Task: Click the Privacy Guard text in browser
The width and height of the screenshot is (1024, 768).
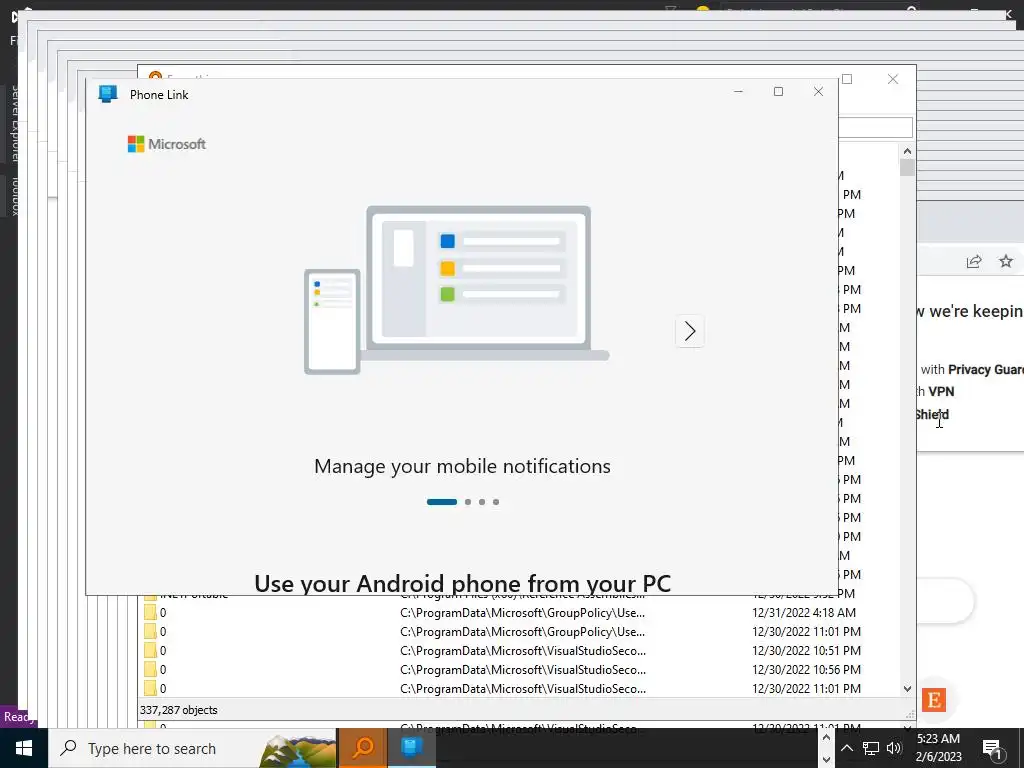Action: [985, 370]
